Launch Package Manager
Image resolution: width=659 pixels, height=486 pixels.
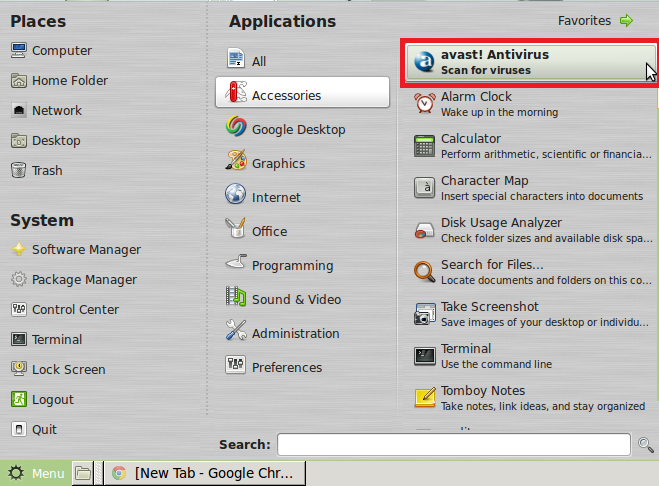[x=74, y=279]
